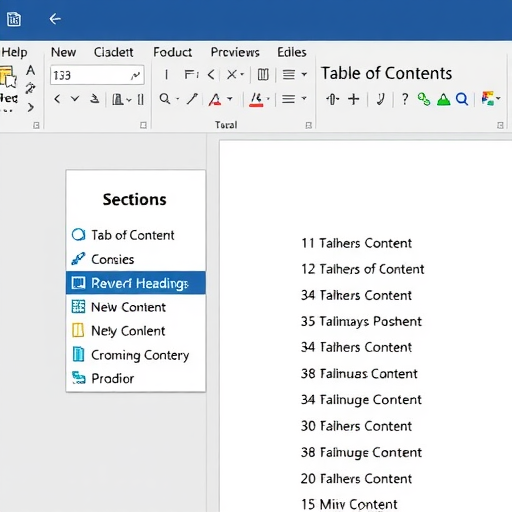This screenshot has height=512, width=512.
Task: Click the font size box showing 133
Action: [97, 75]
